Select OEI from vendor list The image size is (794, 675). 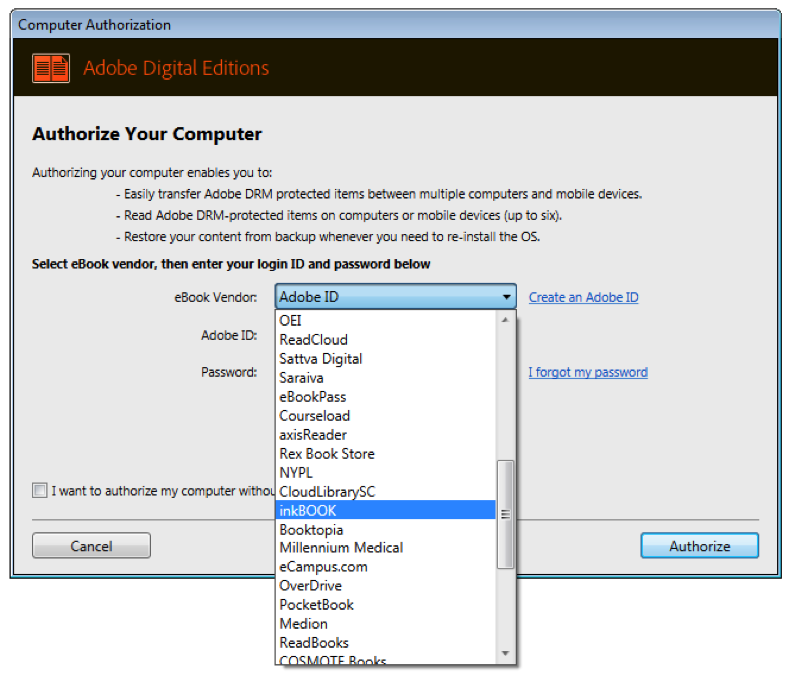coord(386,321)
